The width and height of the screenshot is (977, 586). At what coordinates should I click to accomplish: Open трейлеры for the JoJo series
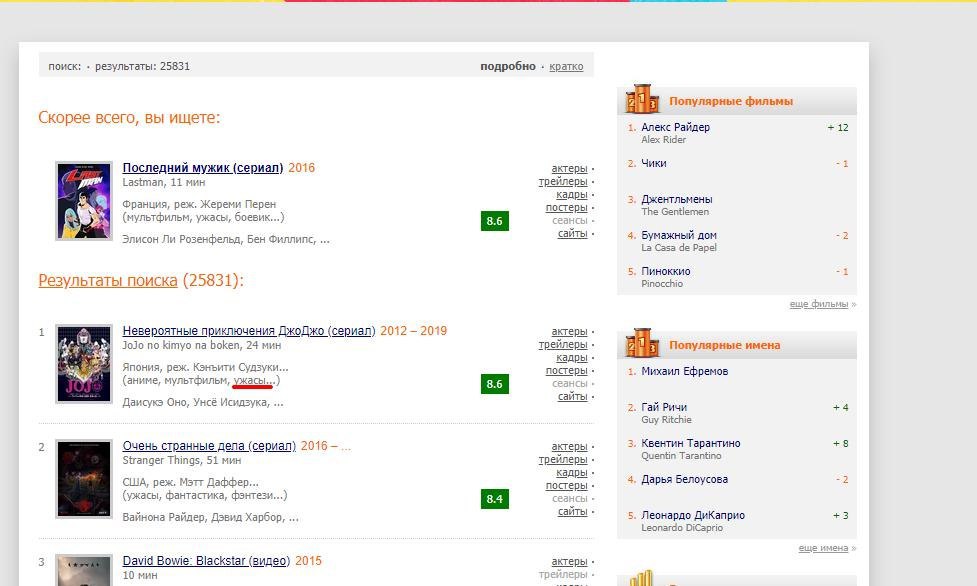(563, 344)
